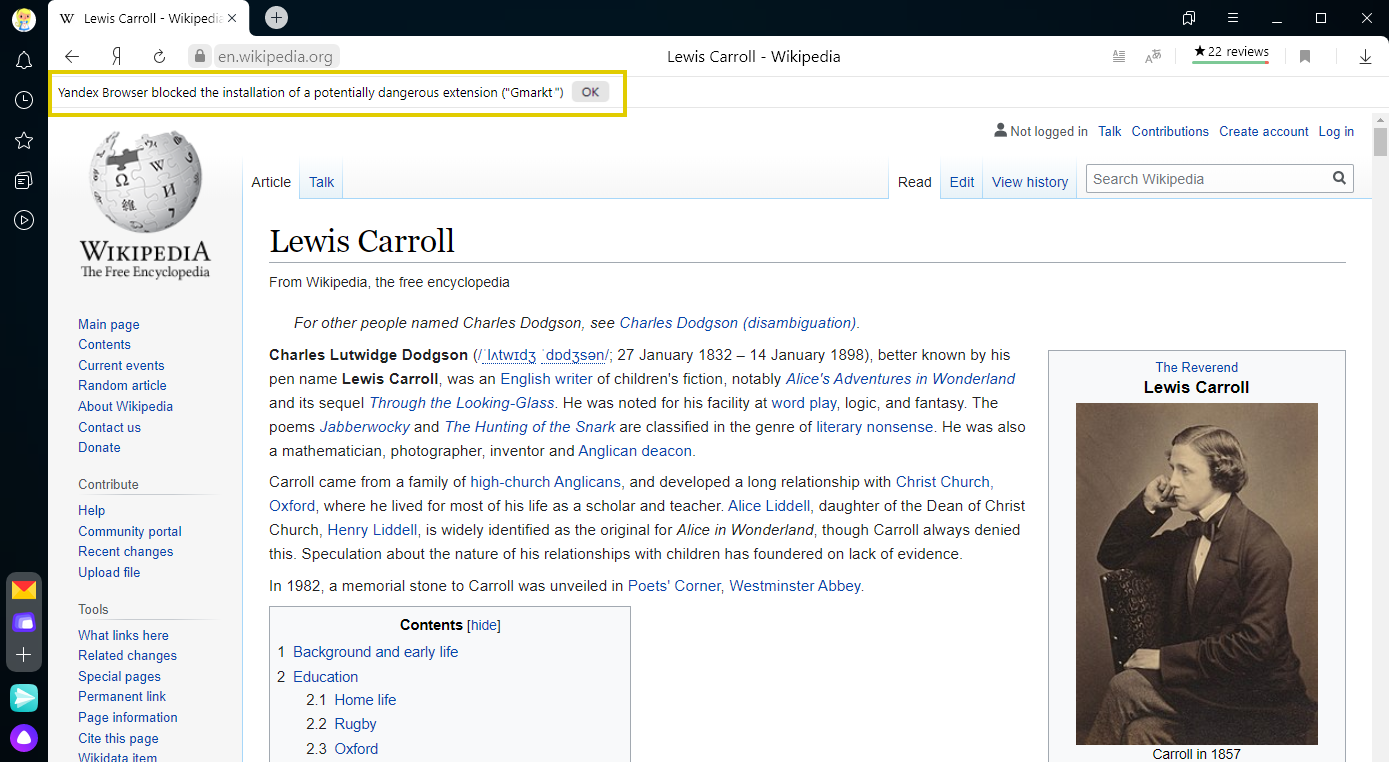Open the purple sidebar app below Mail

pos(24,622)
